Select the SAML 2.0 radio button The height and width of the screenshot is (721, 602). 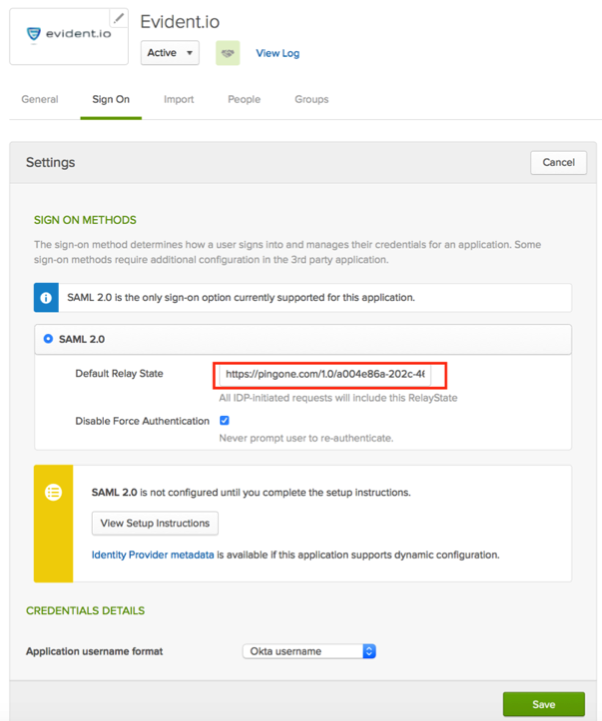pos(48,339)
